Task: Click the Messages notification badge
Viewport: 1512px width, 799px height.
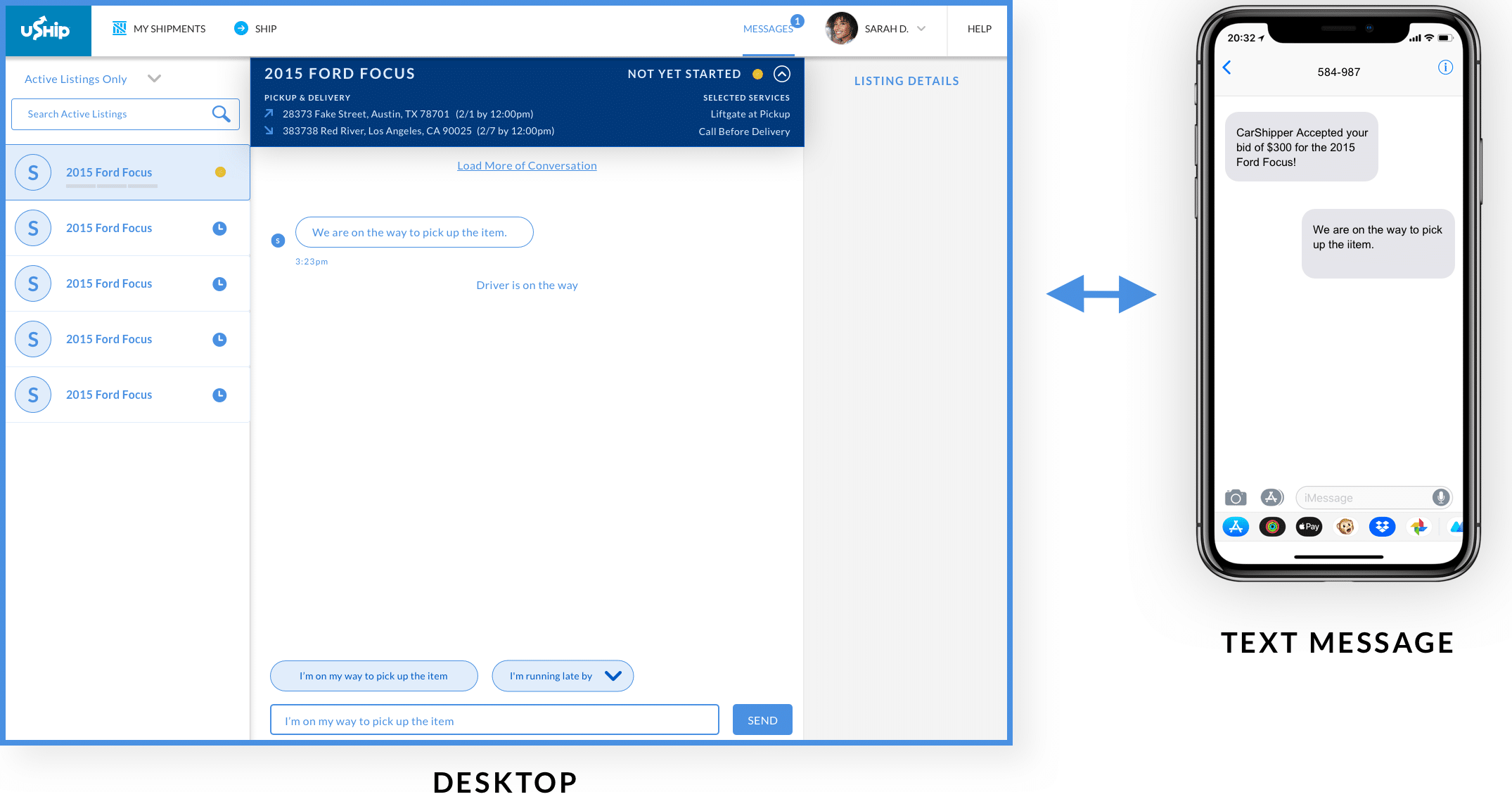Action: [x=797, y=21]
